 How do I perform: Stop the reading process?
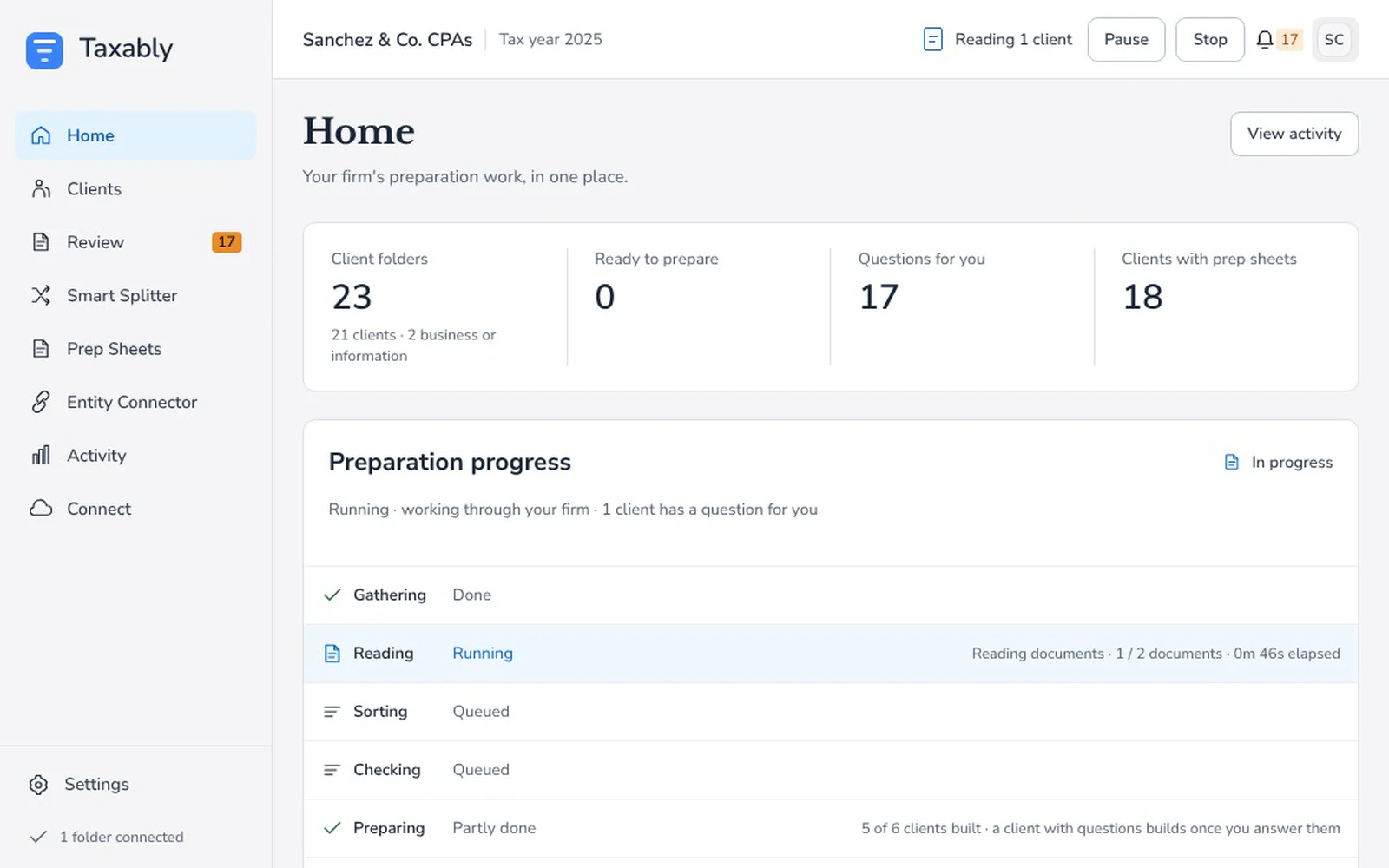coord(1209,40)
